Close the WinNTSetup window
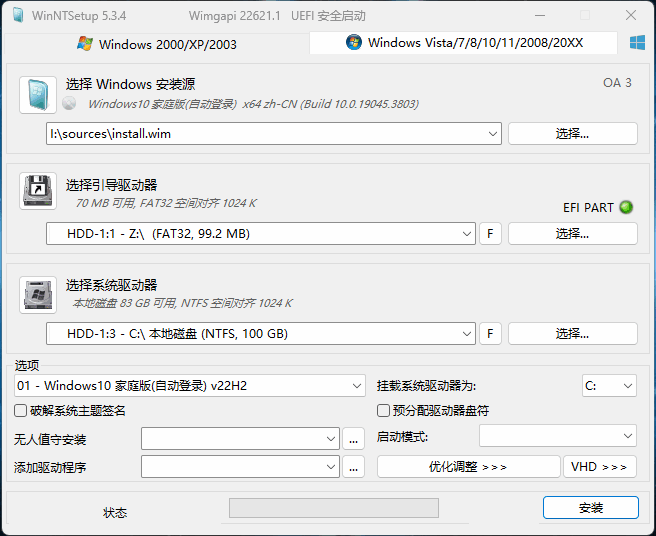This screenshot has height=536, width=656. [631, 15]
